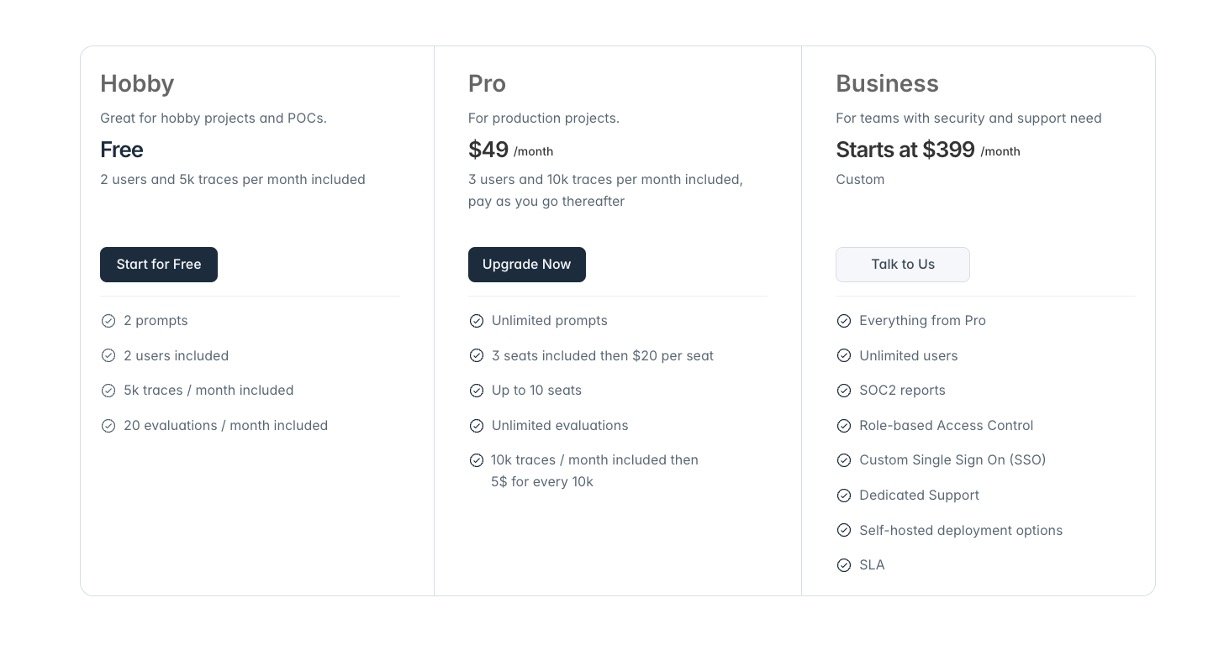The height and width of the screenshot is (646, 1224).
Task: Click the checkmark next to Everything from Pro
Action: tap(844, 321)
